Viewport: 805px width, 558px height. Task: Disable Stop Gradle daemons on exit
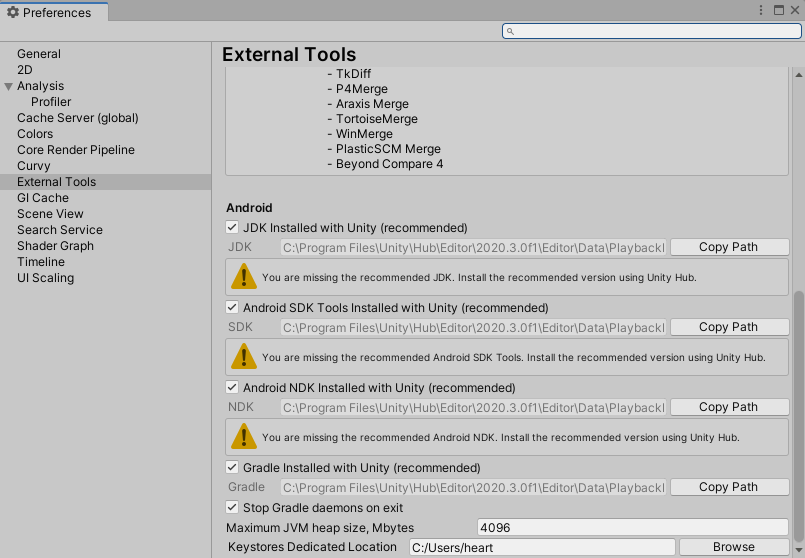point(232,507)
